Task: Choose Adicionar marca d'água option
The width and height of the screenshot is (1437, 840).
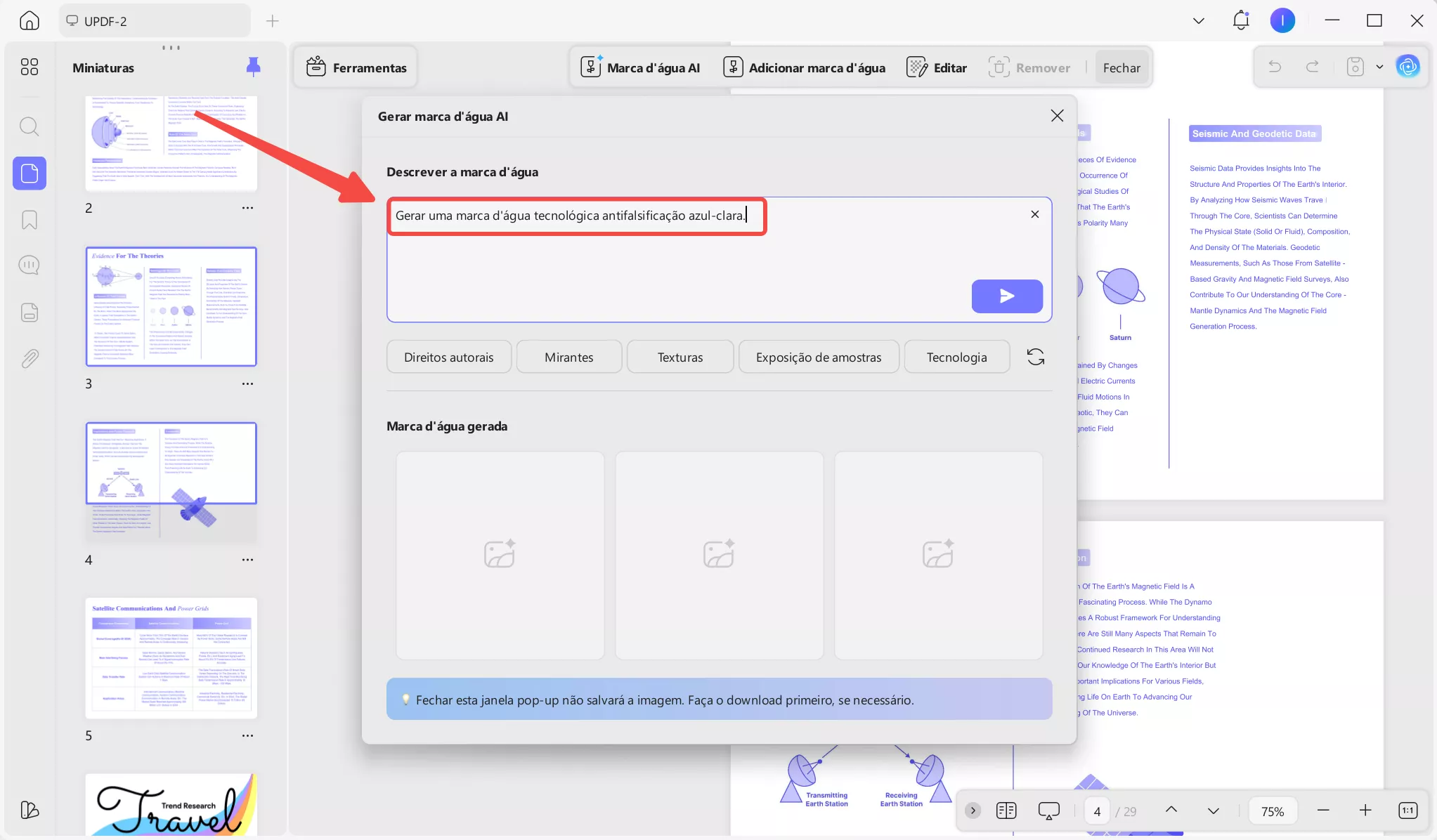Action: click(x=804, y=67)
